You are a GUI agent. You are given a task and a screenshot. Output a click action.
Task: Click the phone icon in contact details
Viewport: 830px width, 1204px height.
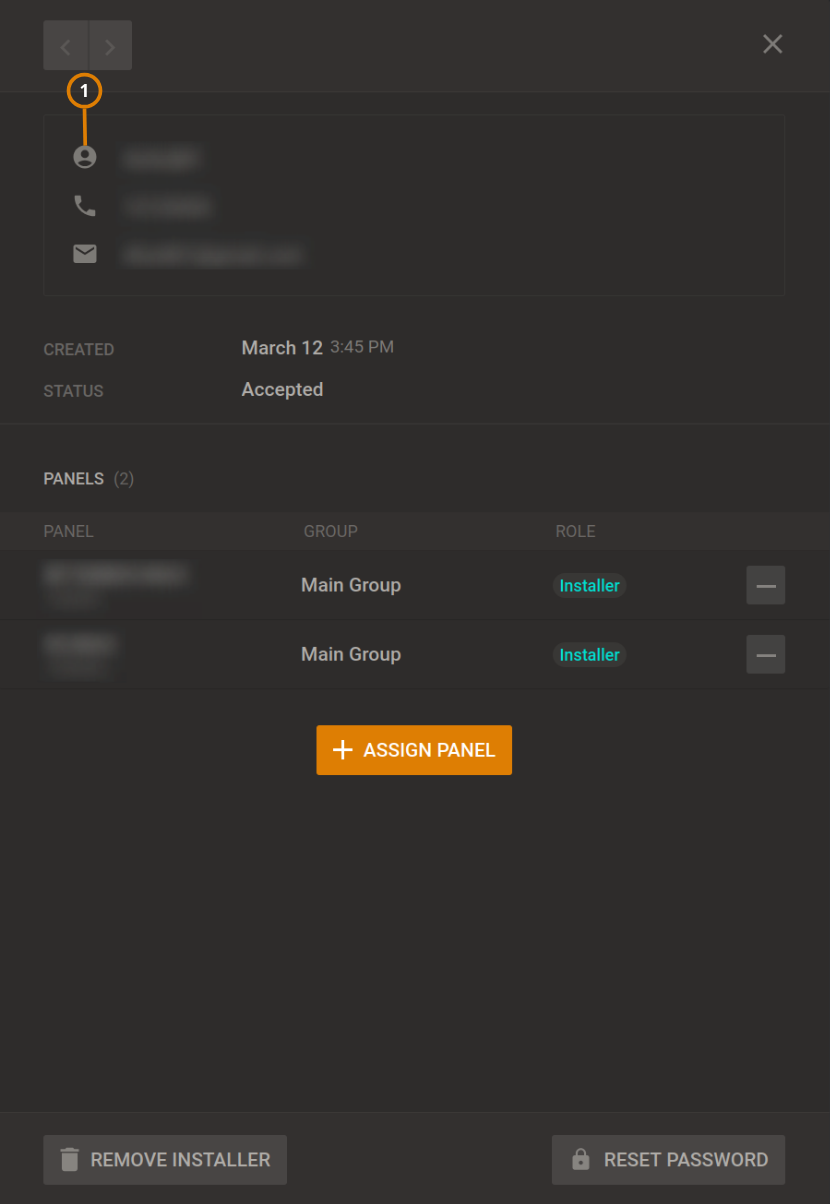85,205
